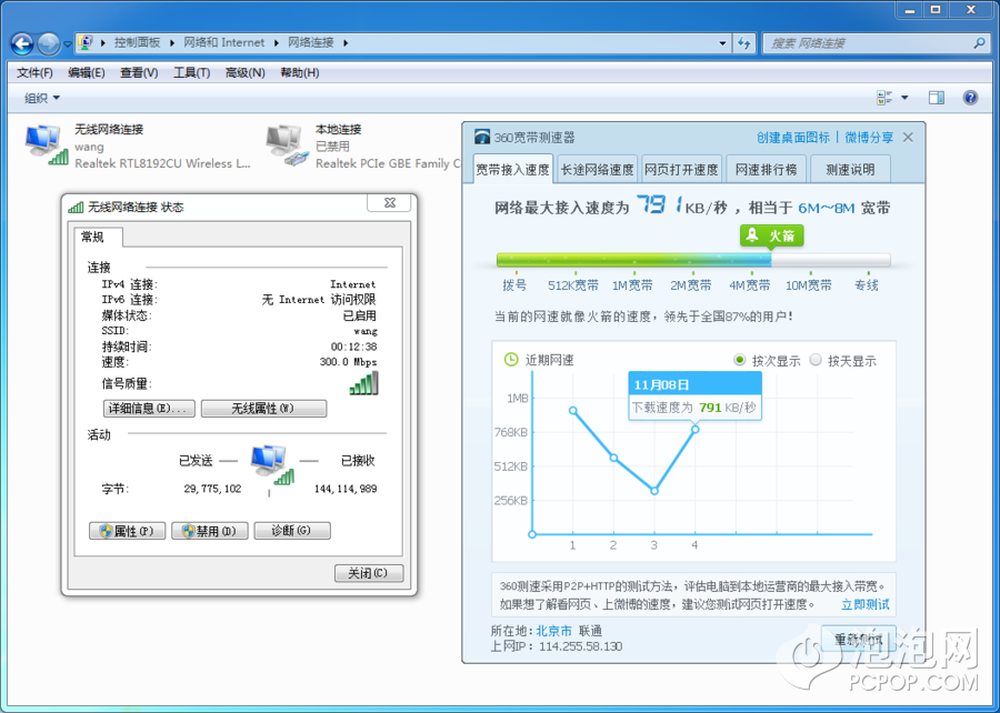Select the disabled 本地连接 adapter icon
This screenshot has height=713, width=1000.
tap(287, 145)
